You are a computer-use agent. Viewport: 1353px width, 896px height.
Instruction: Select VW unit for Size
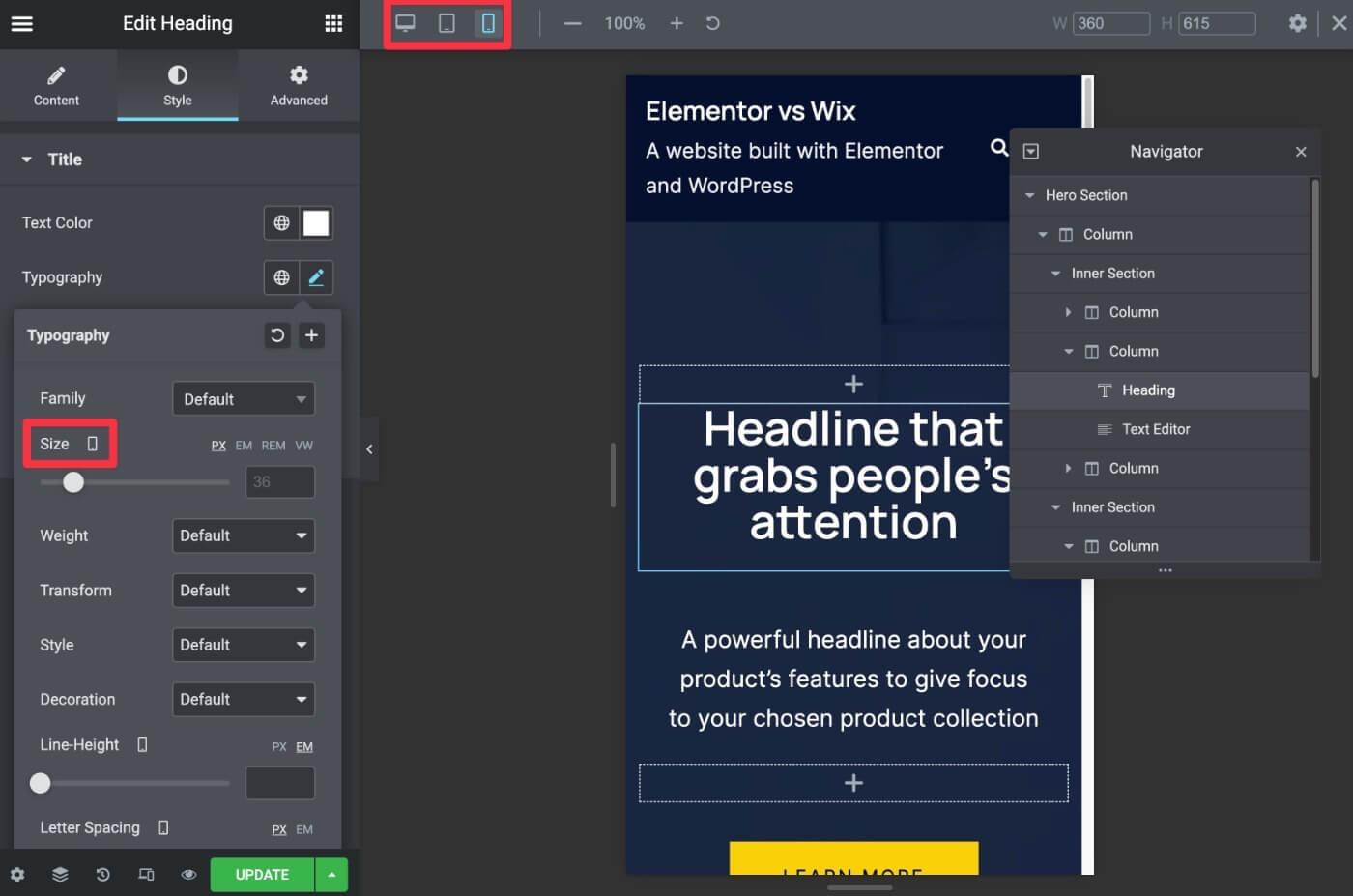(x=303, y=446)
